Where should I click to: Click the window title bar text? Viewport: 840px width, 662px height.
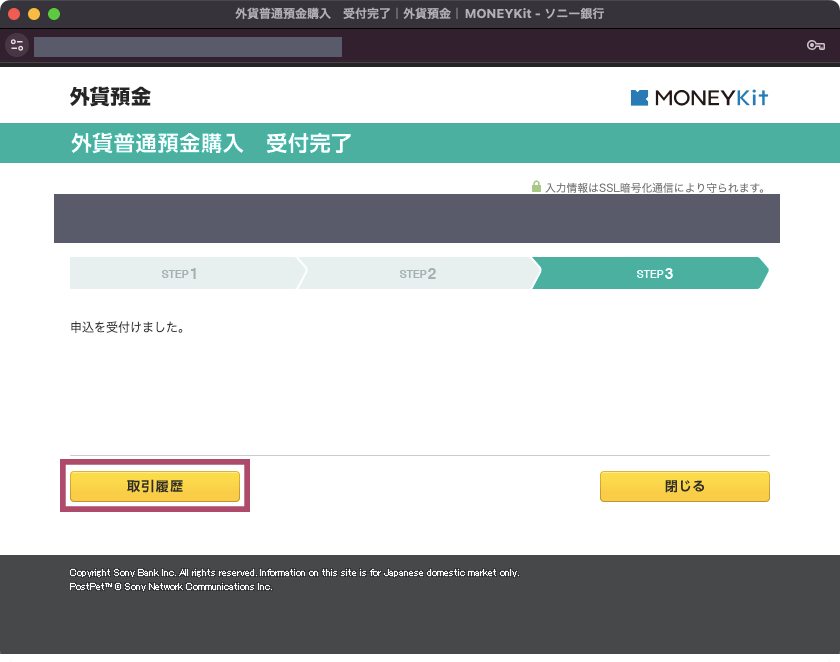(x=419, y=14)
